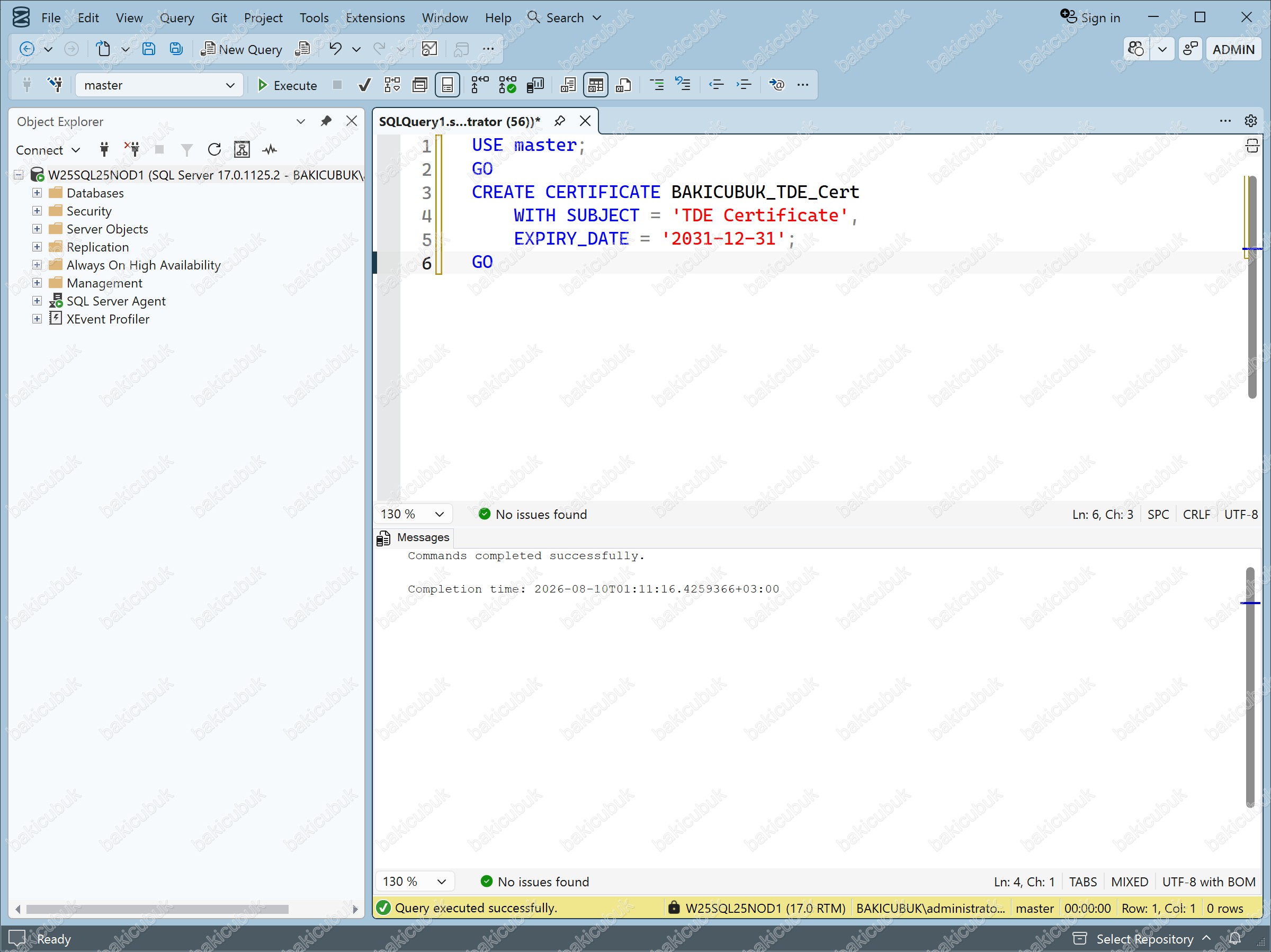
Task: Expand the Security node
Action: pyautogui.click(x=37, y=211)
